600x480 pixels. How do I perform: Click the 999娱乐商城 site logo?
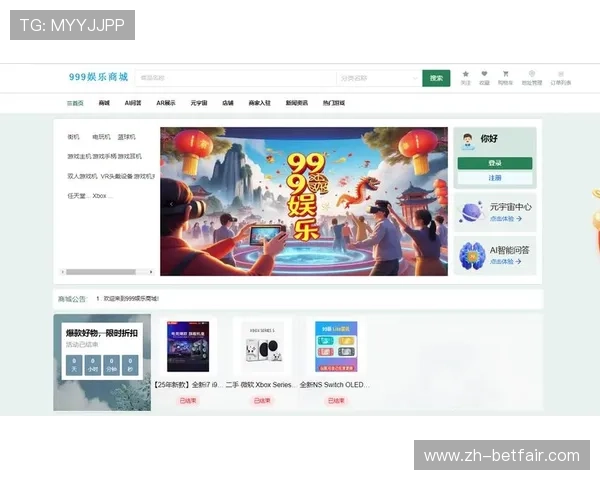point(98,77)
